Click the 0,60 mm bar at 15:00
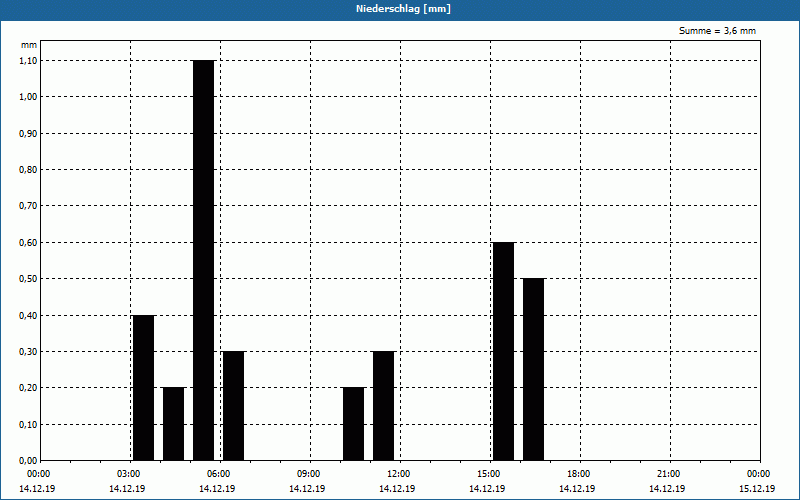Image resolution: width=800 pixels, height=500 pixels. [504, 352]
